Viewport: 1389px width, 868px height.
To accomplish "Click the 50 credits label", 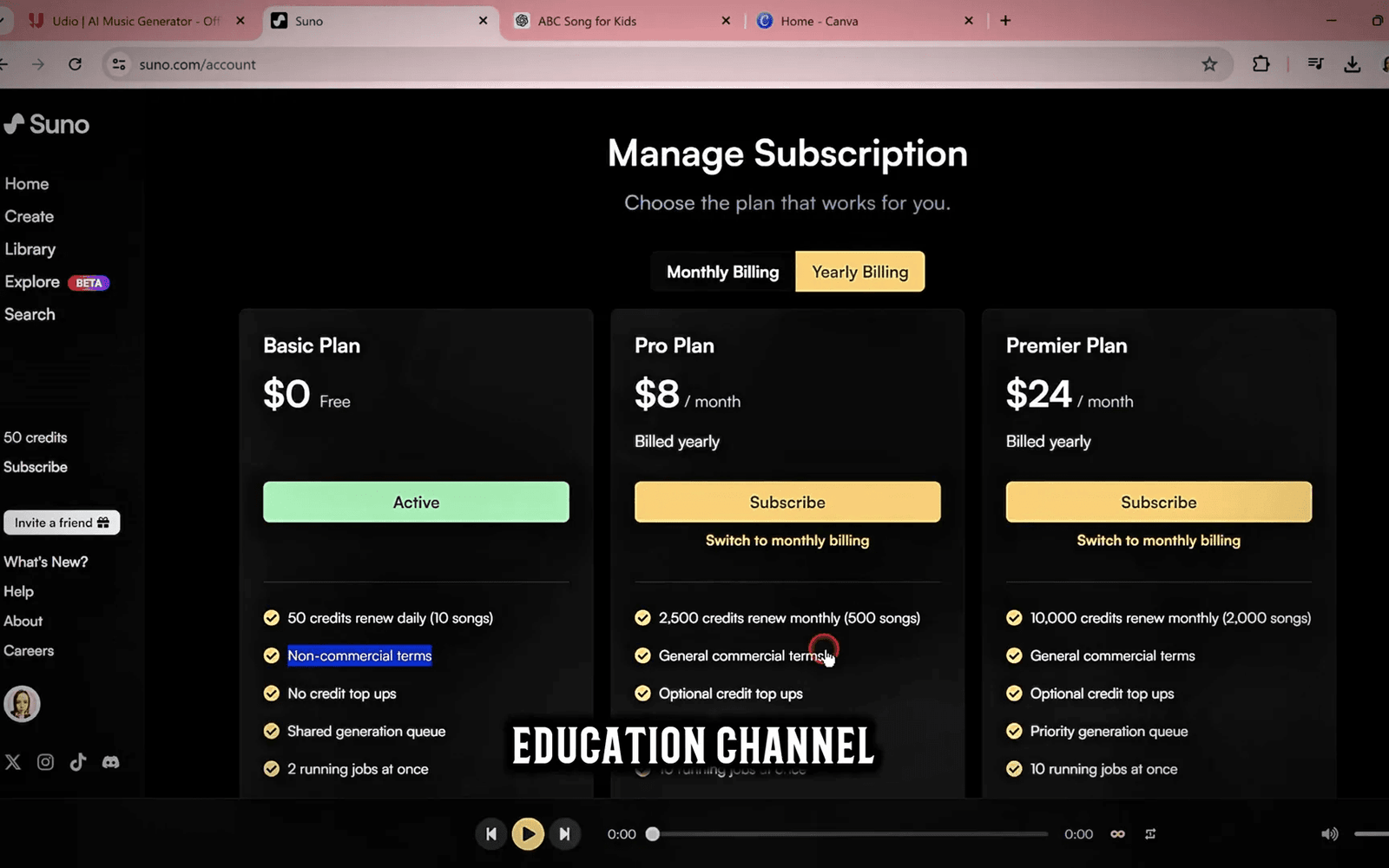I will click(36, 437).
